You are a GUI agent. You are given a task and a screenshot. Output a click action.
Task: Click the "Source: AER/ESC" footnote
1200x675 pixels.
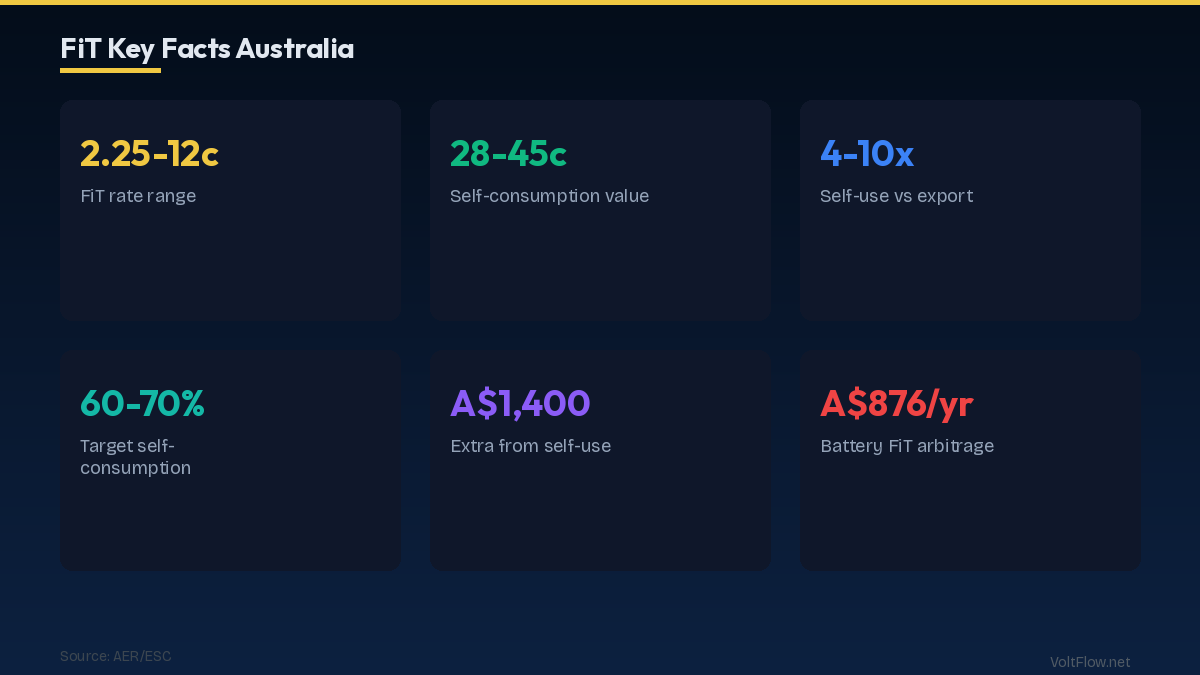115,656
